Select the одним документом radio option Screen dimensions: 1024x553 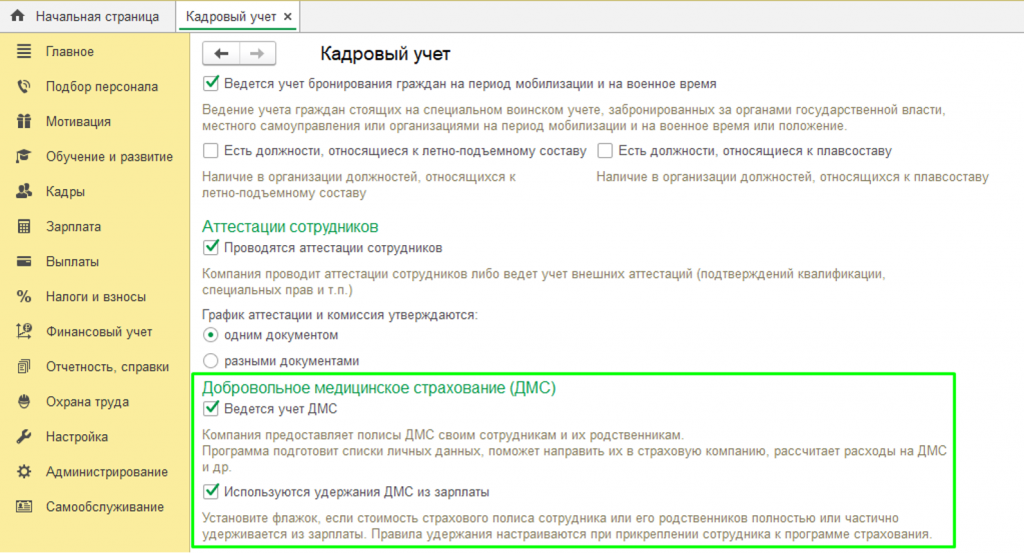pyautogui.click(x=210, y=335)
